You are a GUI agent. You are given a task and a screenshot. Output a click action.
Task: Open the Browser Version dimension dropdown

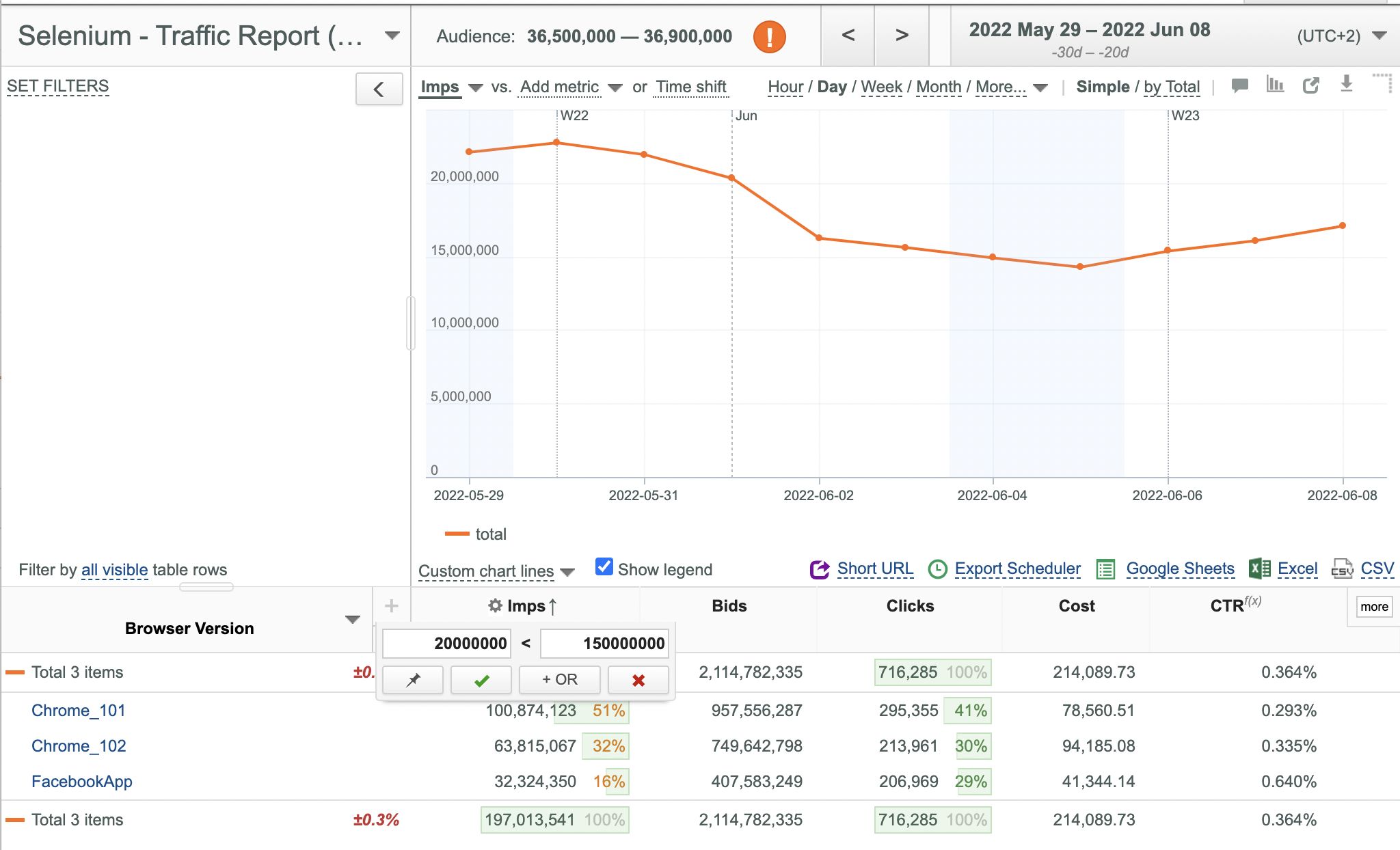[x=352, y=620]
